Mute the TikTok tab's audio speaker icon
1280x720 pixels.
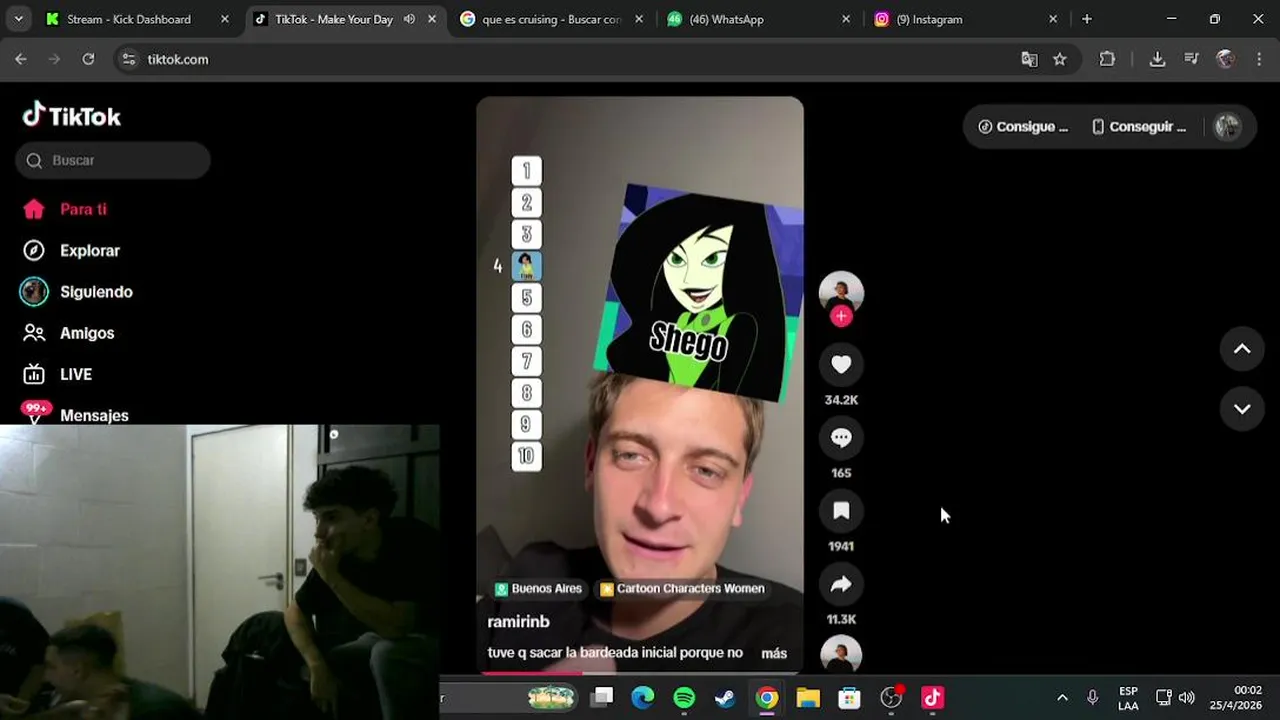click(409, 19)
